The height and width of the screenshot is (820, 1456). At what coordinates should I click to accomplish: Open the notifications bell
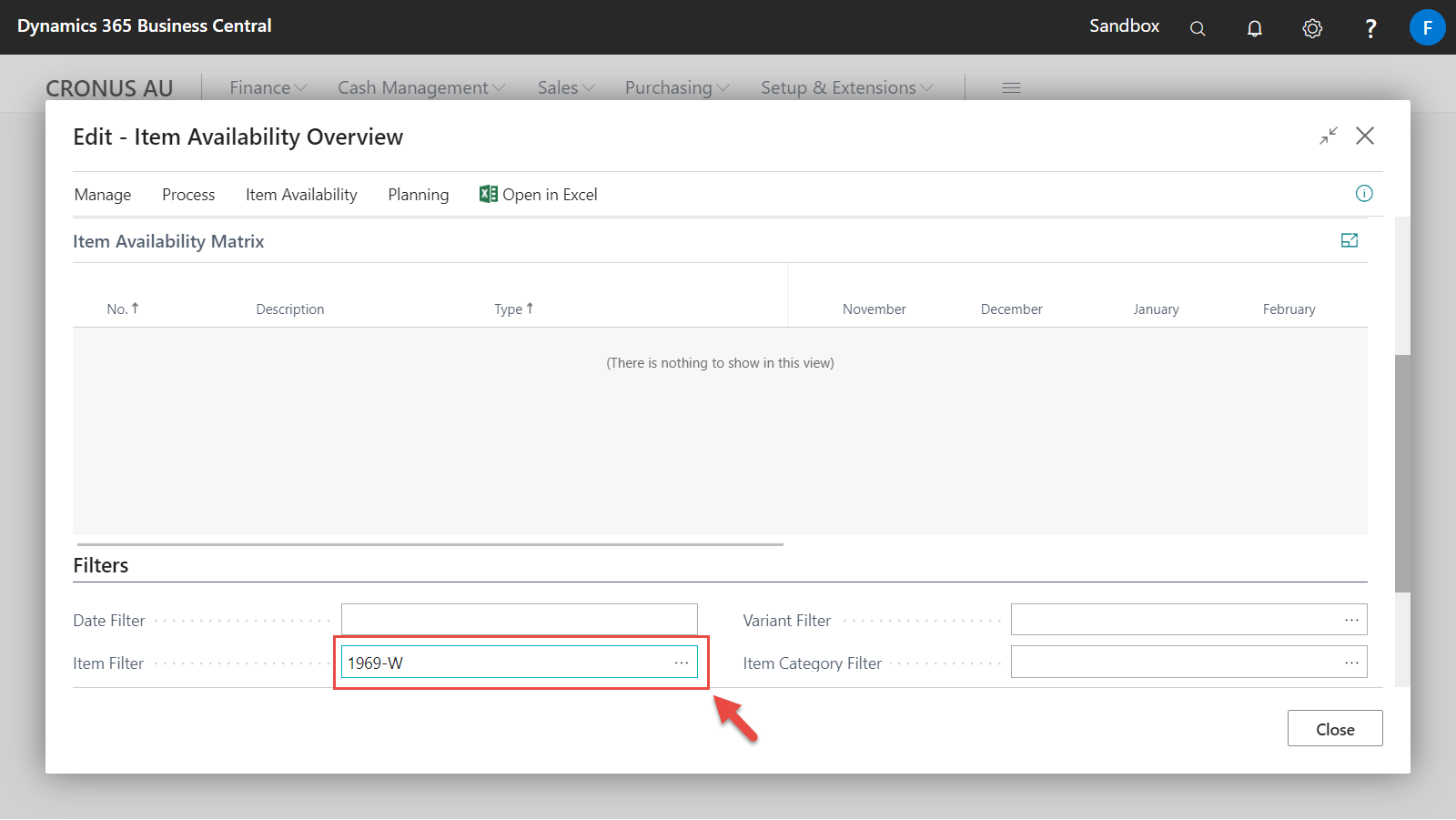(1254, 28)
